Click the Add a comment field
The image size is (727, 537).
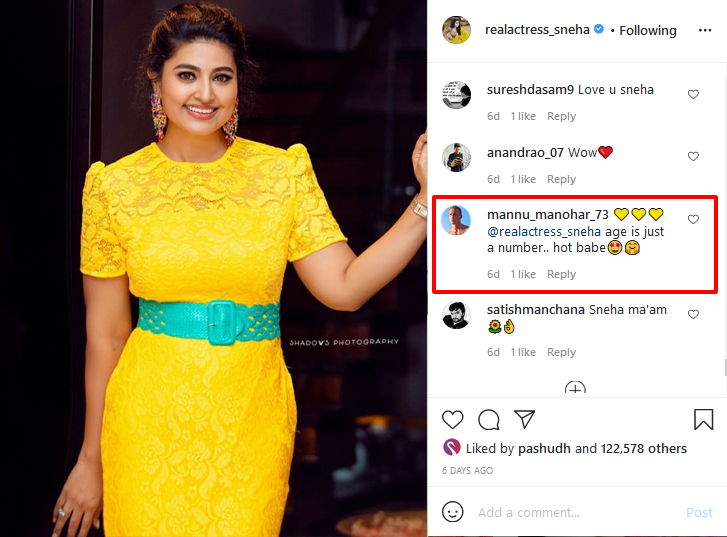(577, 512)
